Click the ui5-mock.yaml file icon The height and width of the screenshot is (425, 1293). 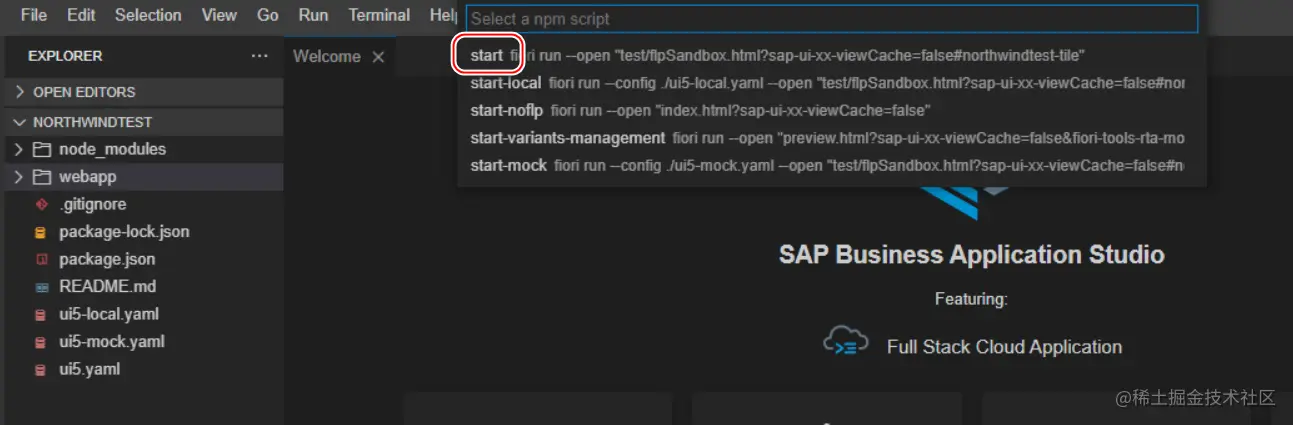point(41,342)
